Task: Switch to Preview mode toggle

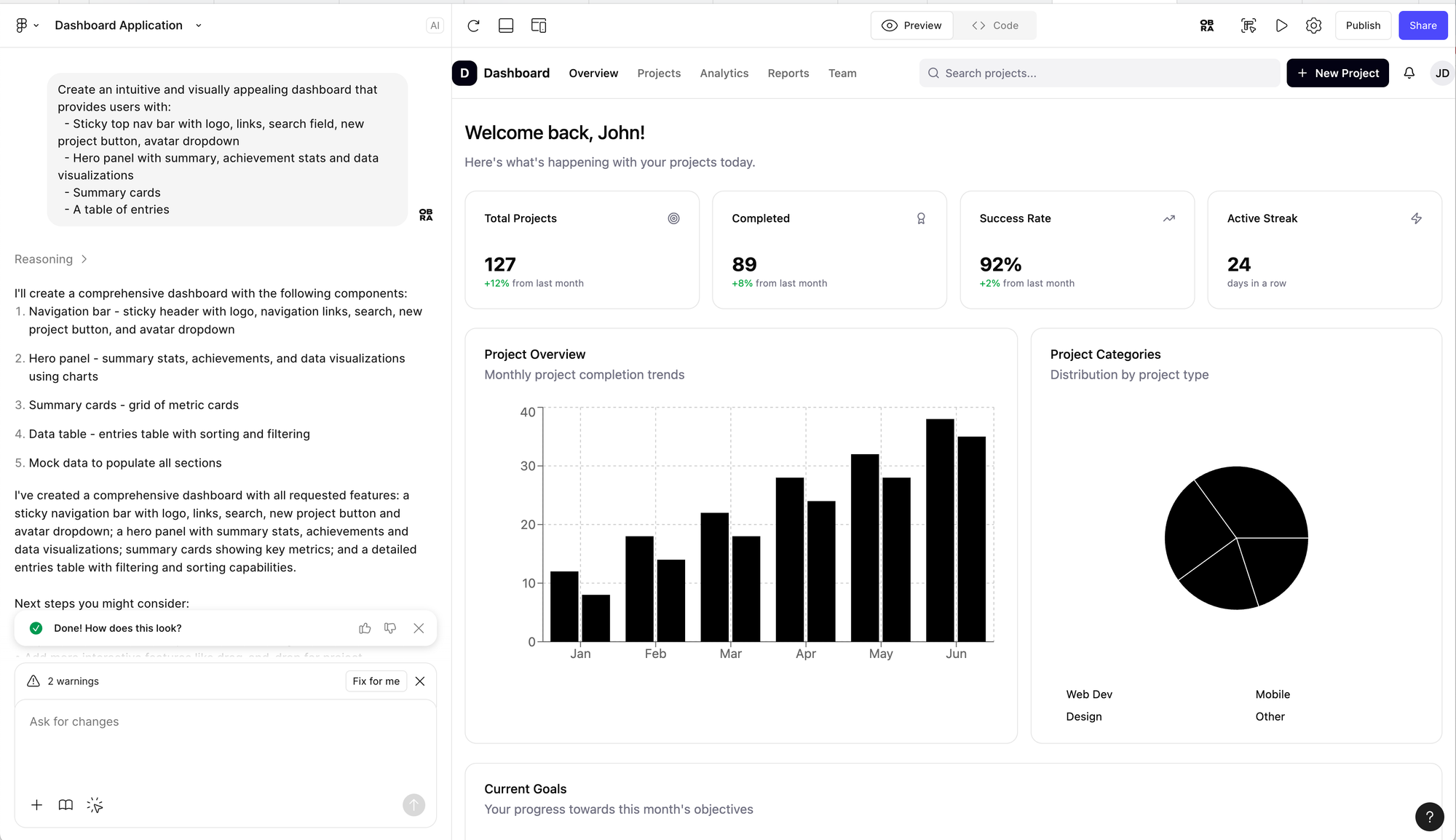Action: (x=911, y=25)
